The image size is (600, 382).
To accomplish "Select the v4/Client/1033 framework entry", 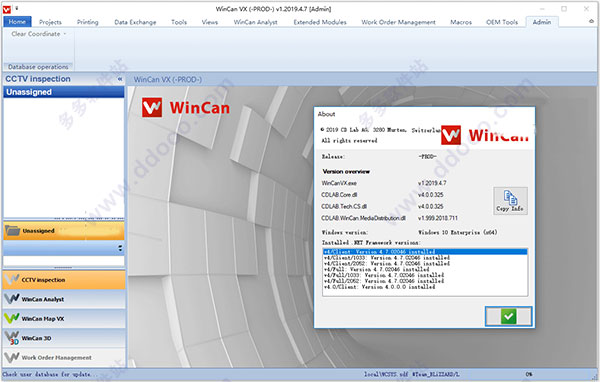I will point(425,258).
